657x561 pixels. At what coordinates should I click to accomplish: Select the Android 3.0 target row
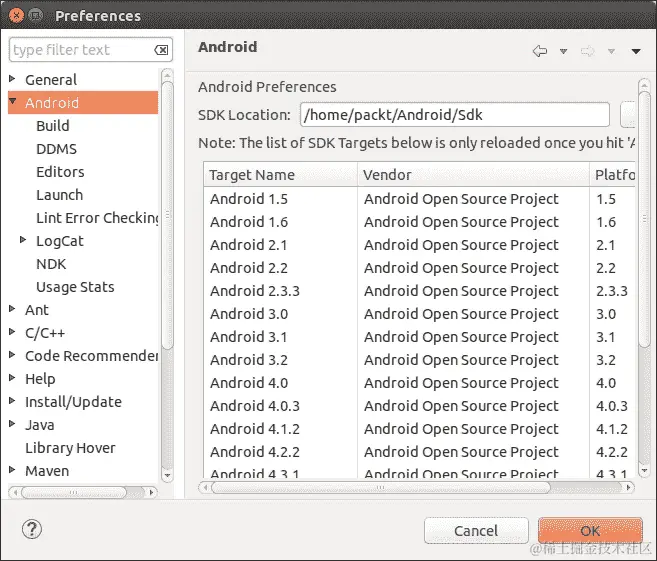point(419,314)
